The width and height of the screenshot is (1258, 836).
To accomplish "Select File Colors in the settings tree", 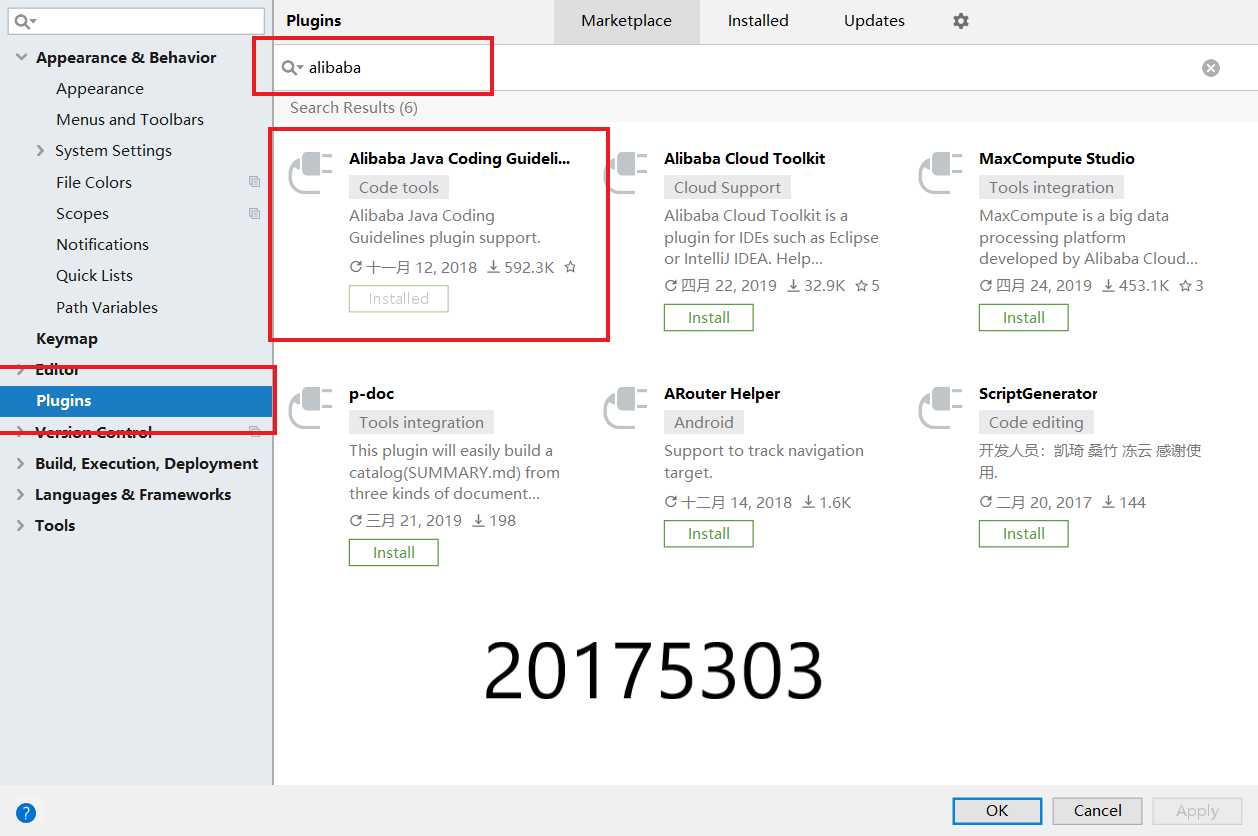I will [x=94, y=183].
